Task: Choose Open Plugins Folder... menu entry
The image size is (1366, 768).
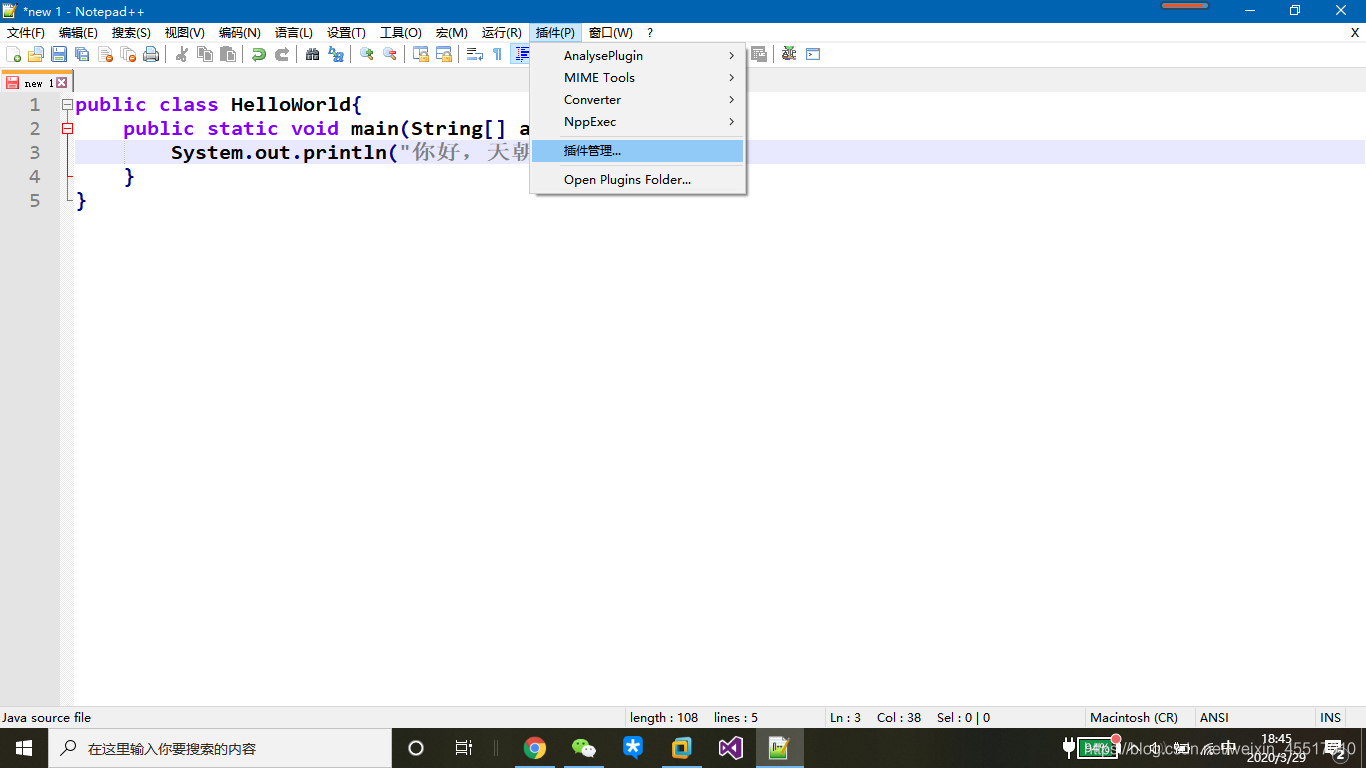Action: pos(638,180)
